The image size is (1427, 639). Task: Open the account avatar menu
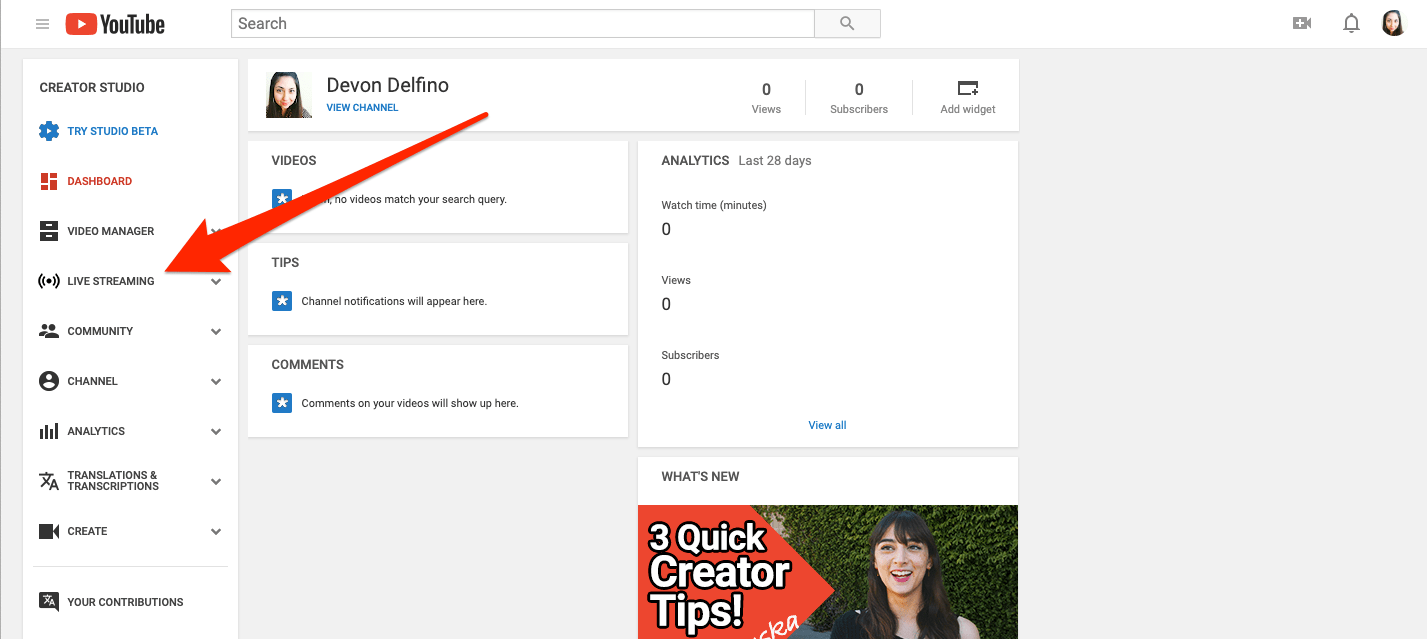(1393, 23)
